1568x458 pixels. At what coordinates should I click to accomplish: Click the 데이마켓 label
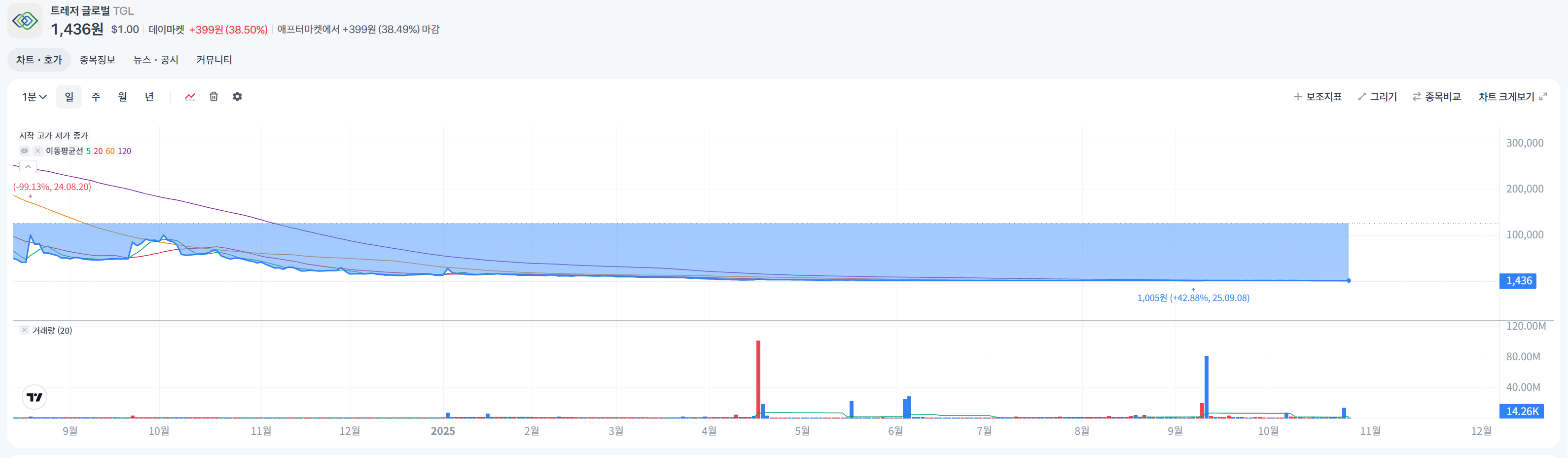click(166, 30)
